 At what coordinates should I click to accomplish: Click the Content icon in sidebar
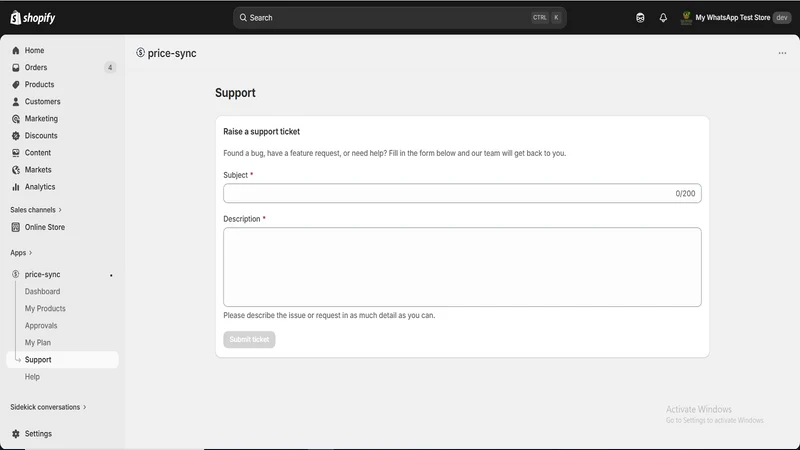(16, 153)
